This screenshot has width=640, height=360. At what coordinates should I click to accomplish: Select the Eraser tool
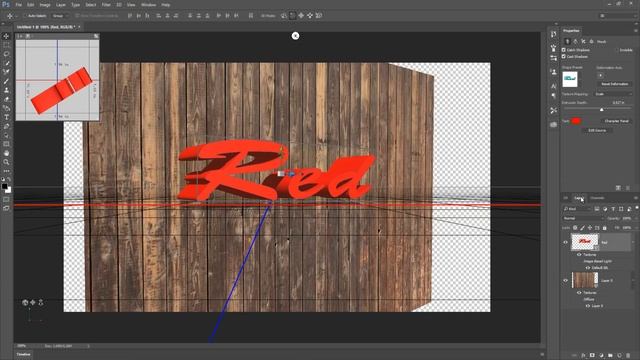tap(6, 99)
